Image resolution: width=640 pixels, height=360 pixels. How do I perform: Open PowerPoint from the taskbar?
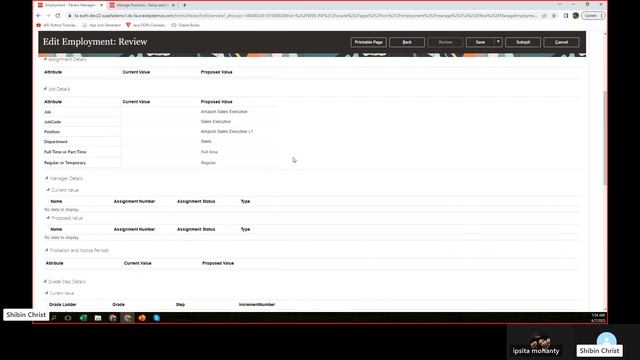coord(142,318)
